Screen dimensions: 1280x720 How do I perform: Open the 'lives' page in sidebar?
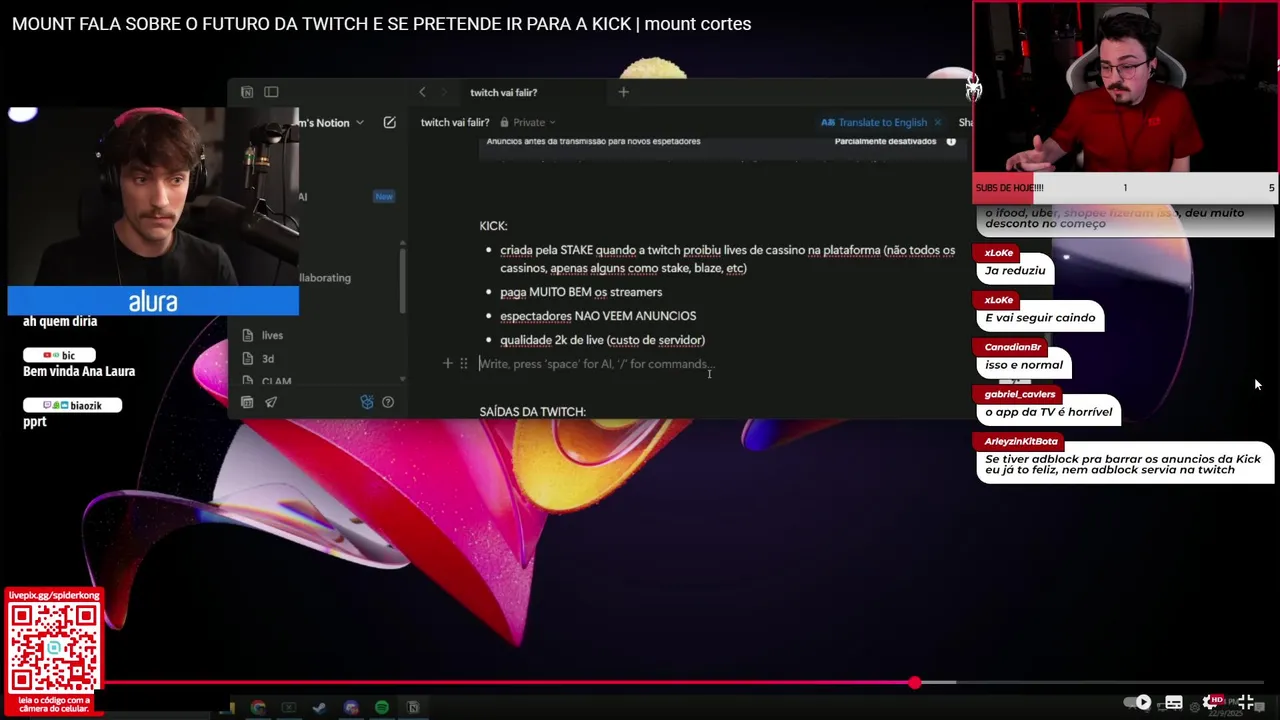272,336
